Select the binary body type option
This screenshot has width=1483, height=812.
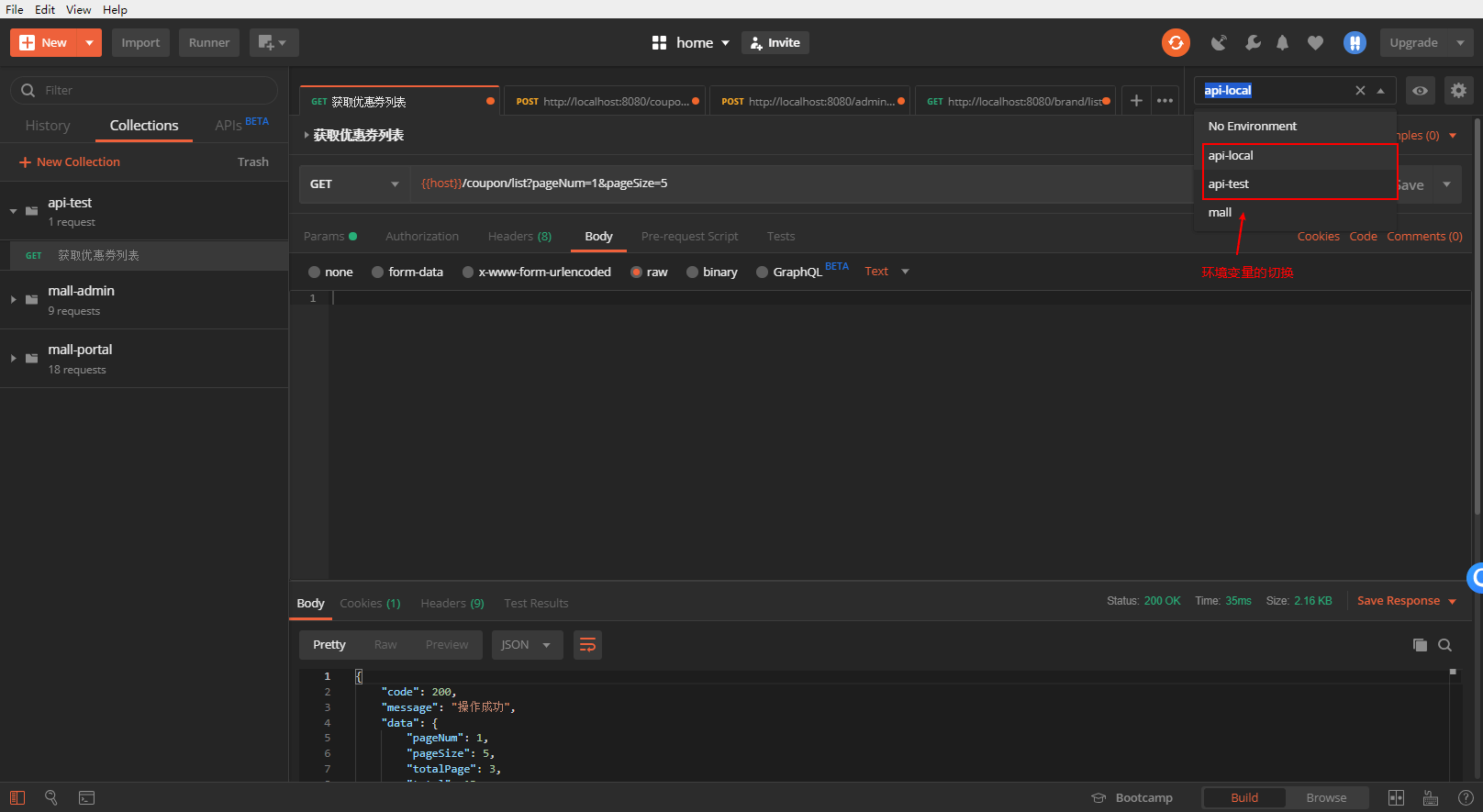(x=712, y=272)
